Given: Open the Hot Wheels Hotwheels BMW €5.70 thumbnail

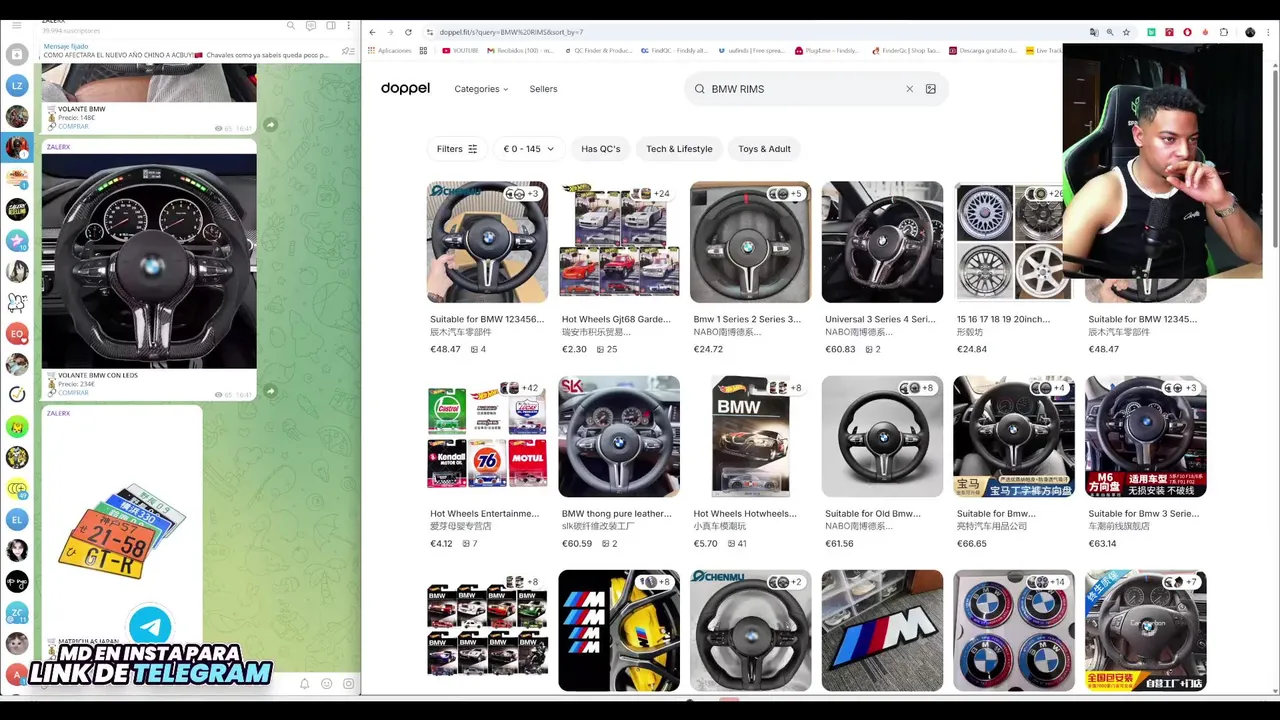Looking at the screenshot, I should point(750,436).
